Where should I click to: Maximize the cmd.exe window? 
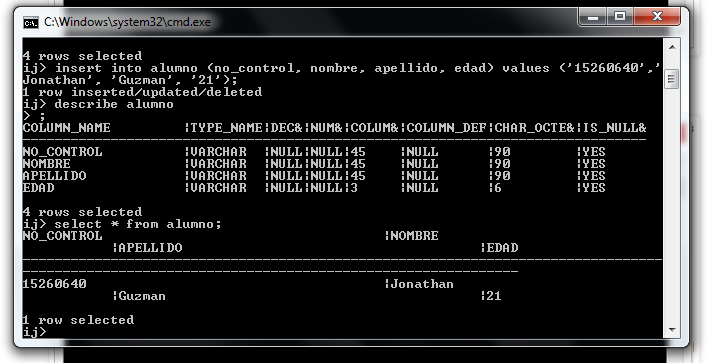620,17
